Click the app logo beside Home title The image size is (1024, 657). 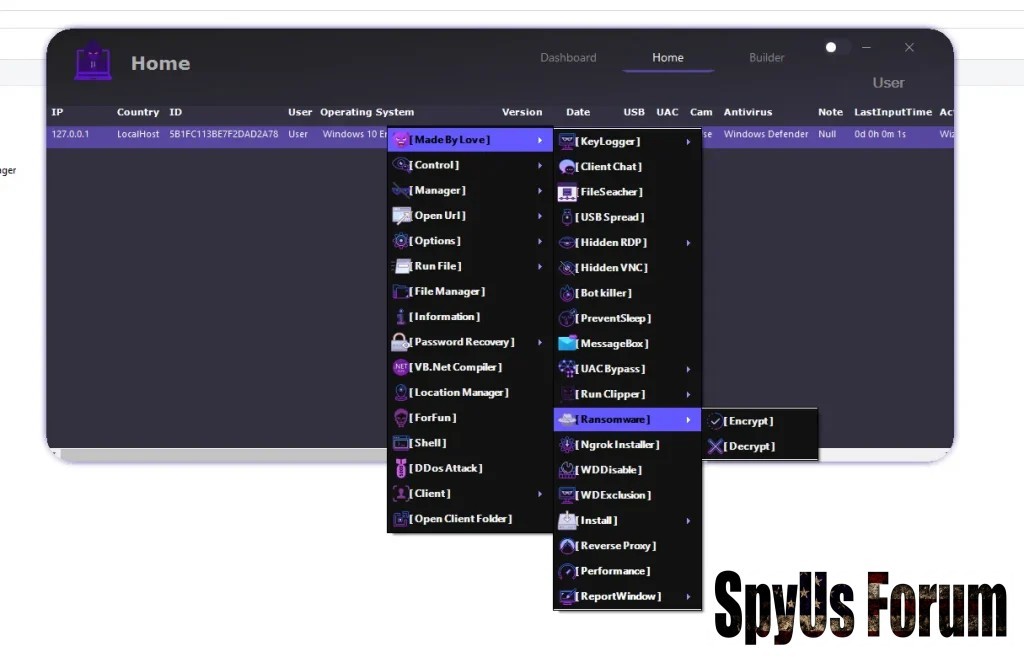point(93,63)
